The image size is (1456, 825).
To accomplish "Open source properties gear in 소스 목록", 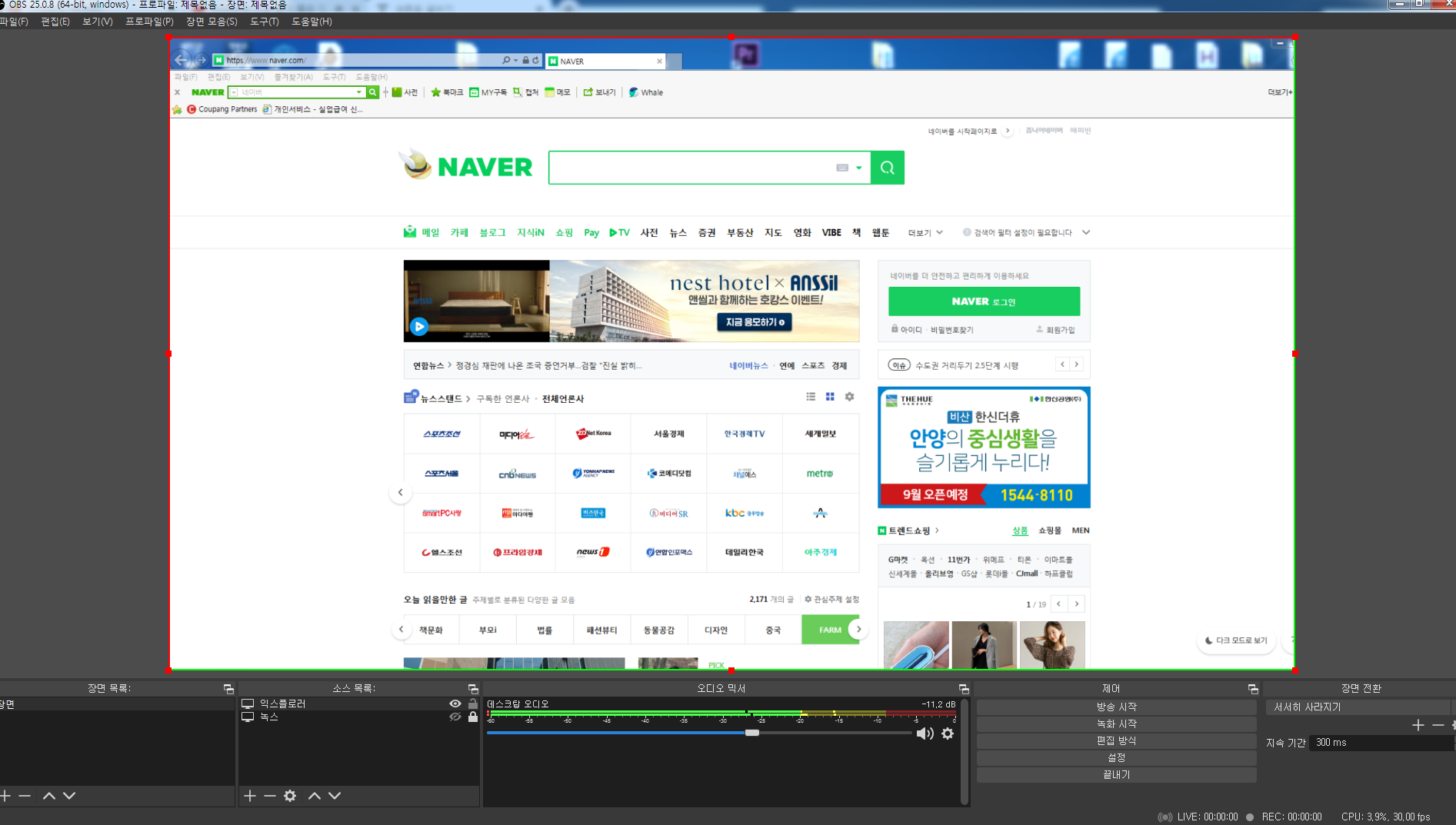I will point(290,796).
